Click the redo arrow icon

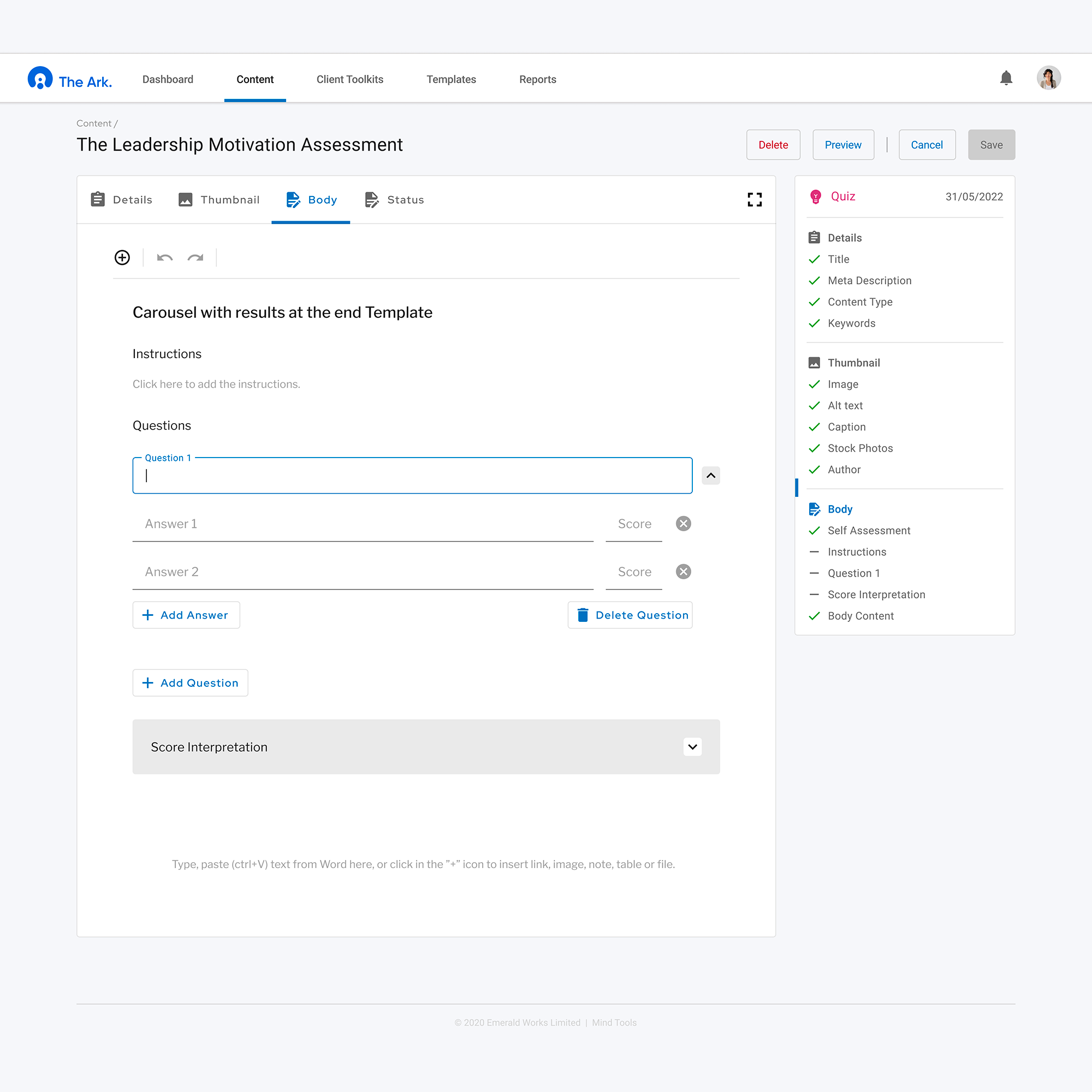195,258
